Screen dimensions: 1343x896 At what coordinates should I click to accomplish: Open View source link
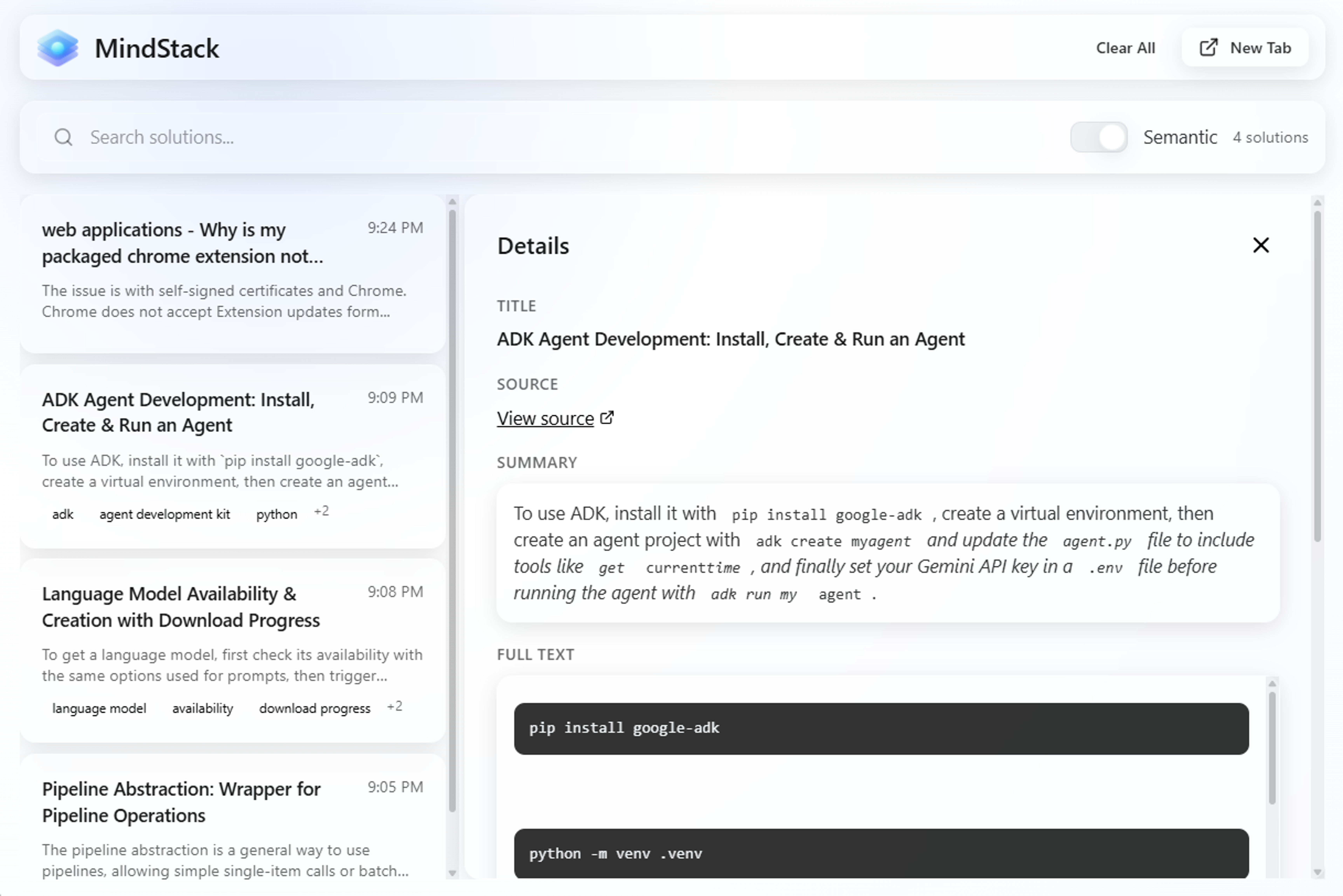pos(545,418)
